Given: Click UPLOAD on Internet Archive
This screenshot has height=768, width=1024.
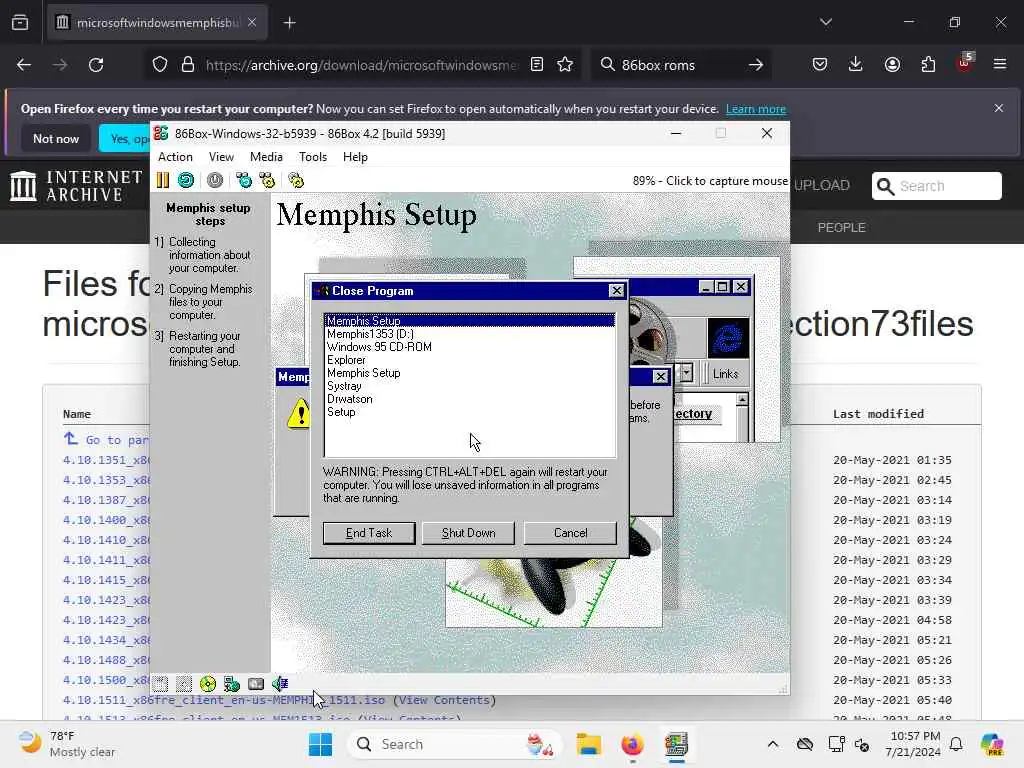Looking at the screenshot, I should [822, 185].
